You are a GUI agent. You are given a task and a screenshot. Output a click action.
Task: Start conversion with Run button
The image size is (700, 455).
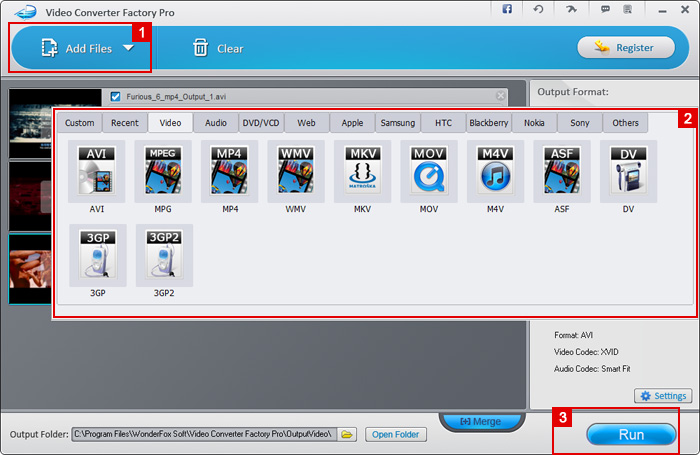(631, 434)
